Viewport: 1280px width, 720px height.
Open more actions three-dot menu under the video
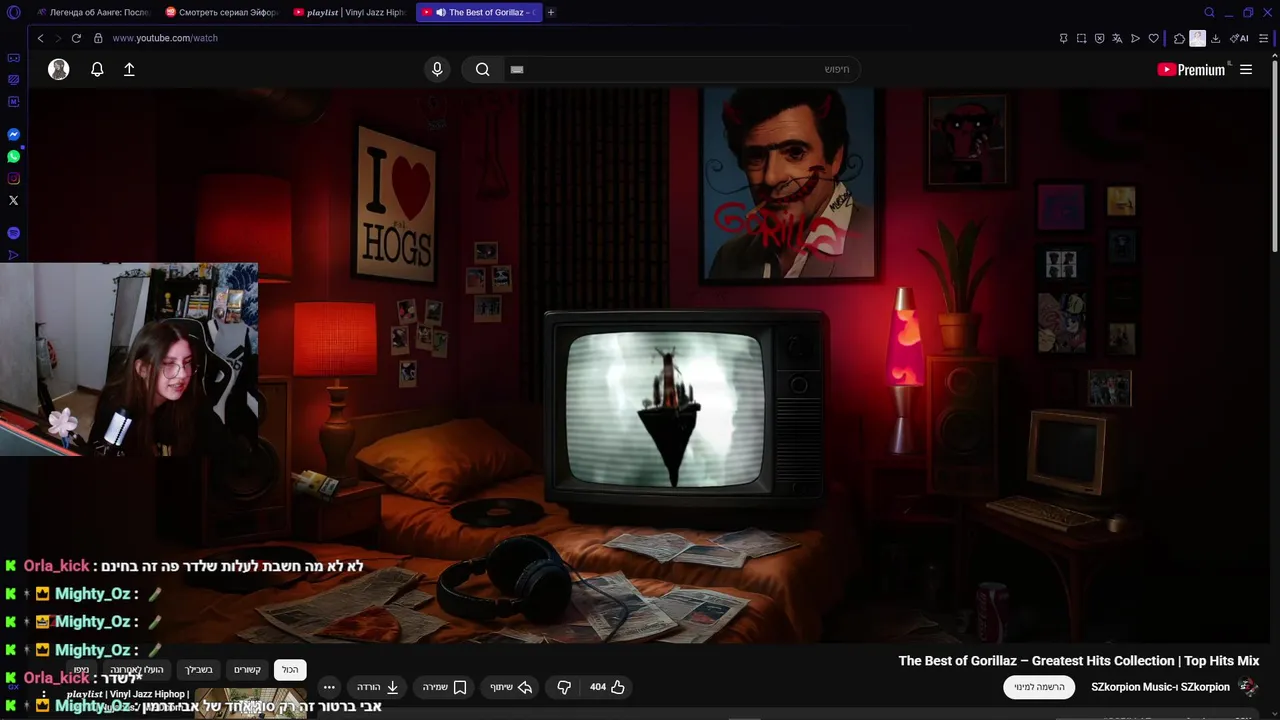click(x=329, y=687)
